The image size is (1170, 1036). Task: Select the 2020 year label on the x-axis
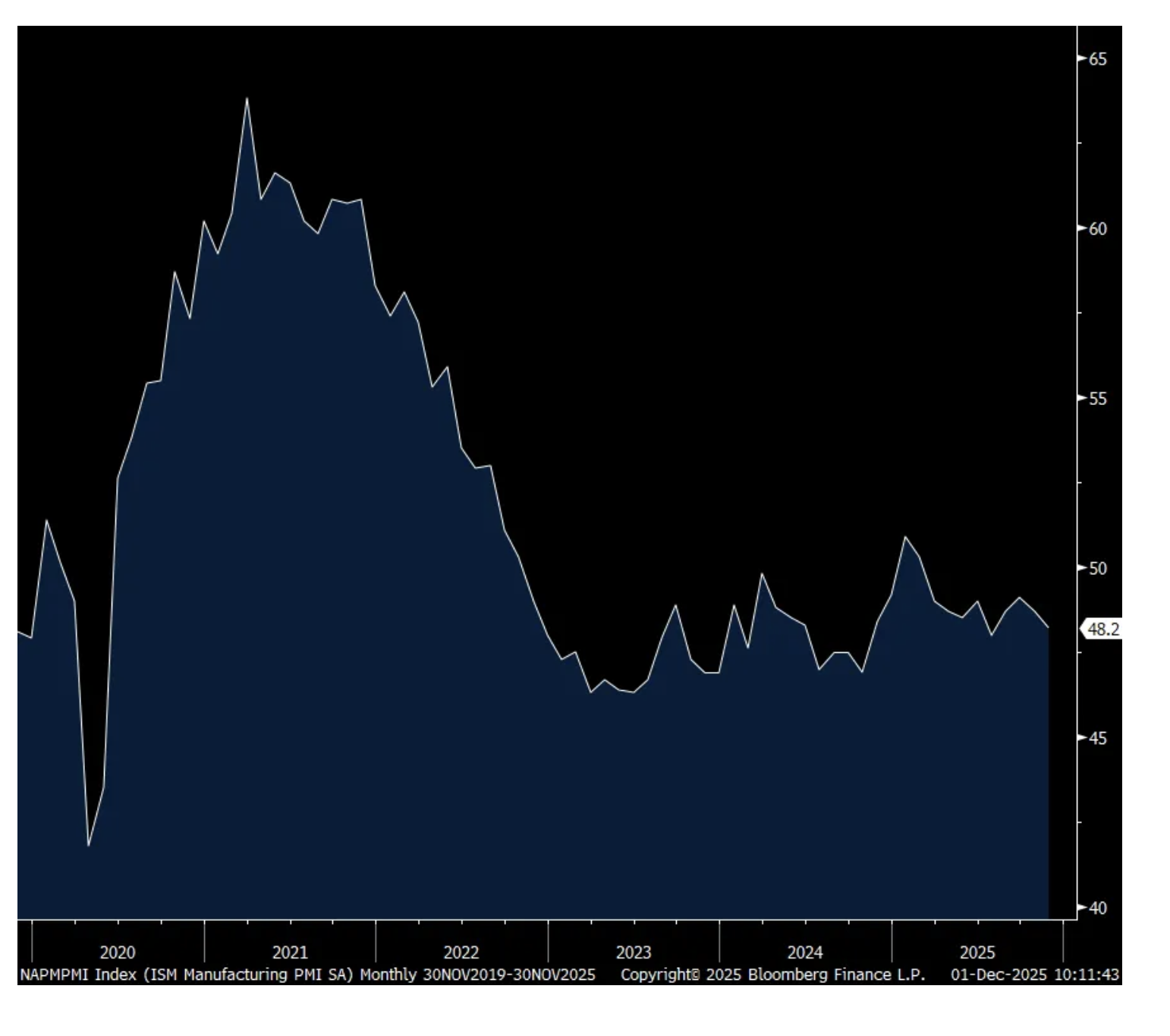pos(118,953)
